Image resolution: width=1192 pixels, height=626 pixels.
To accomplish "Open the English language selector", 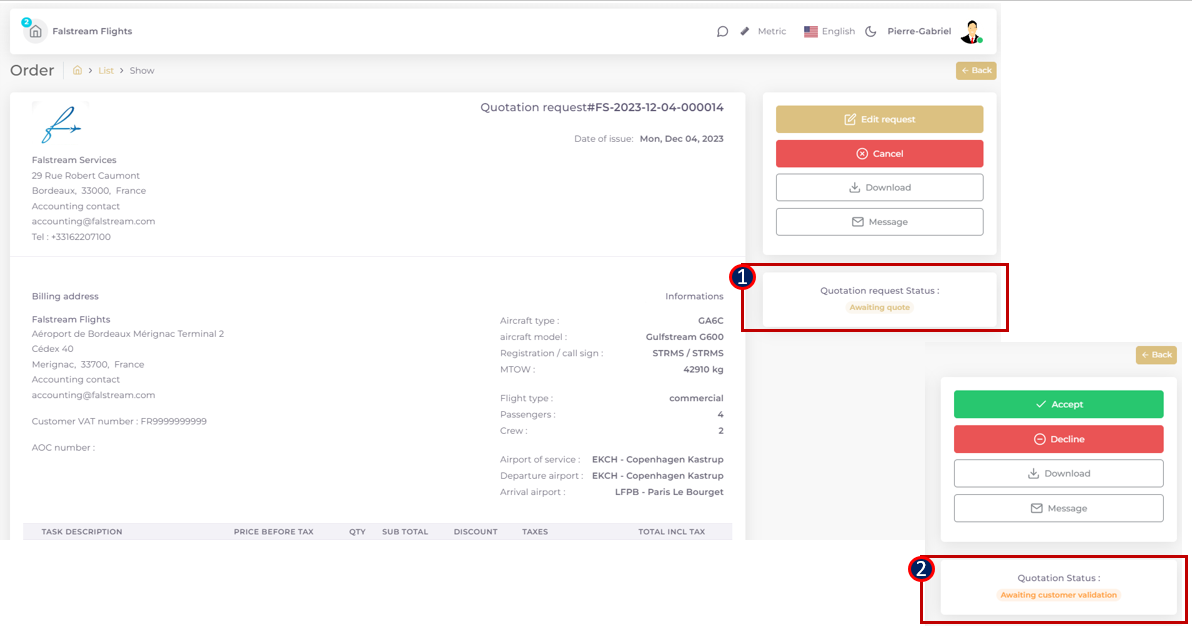I will 829,31.
